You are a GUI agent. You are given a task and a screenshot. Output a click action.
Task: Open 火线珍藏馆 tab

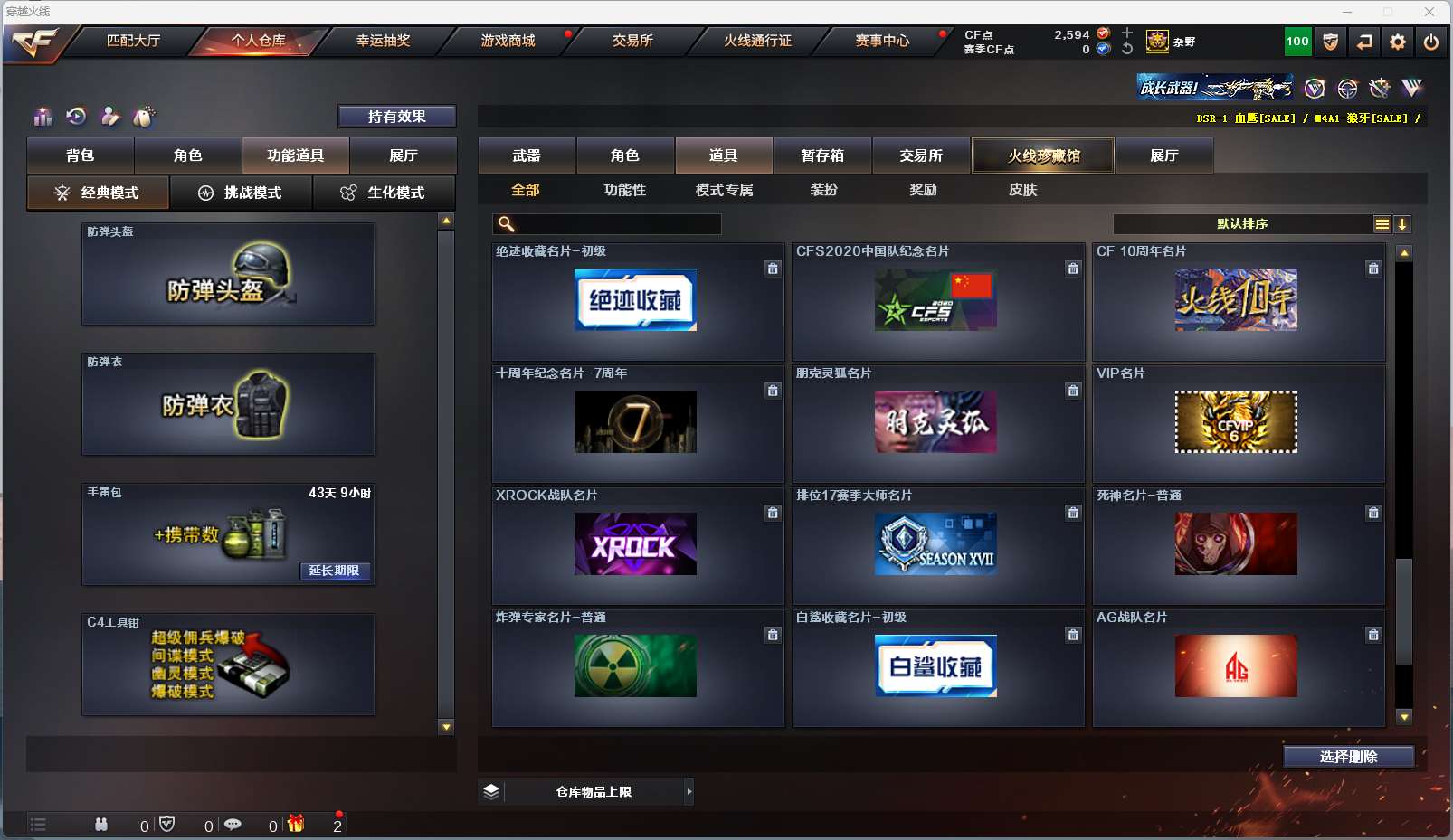pos(1043,156)
